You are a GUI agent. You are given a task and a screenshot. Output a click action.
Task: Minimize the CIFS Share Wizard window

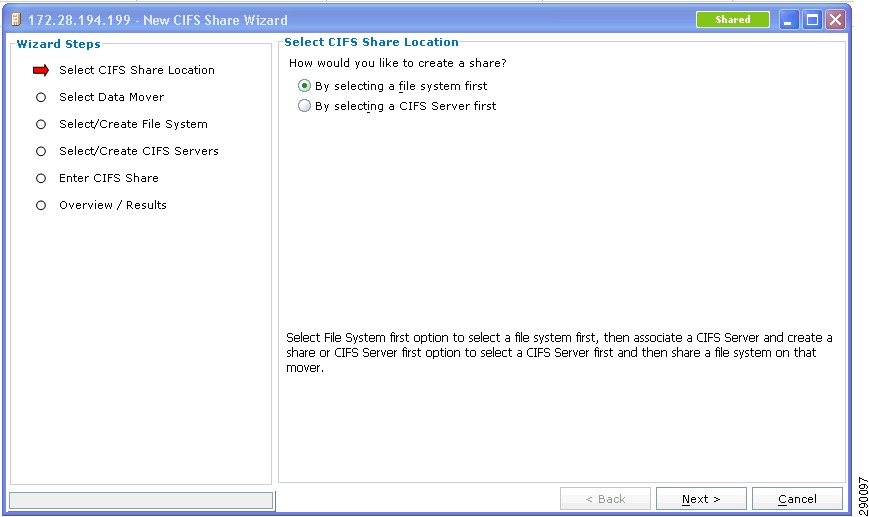coord(788,21)
